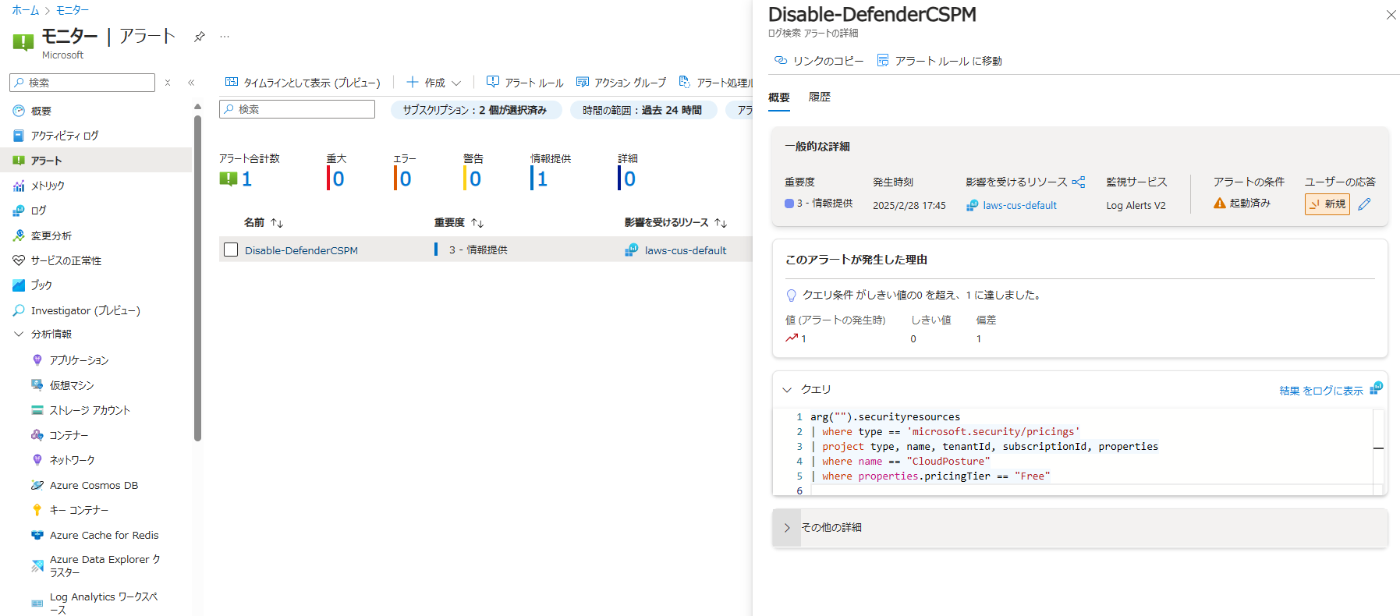The height and width of the screenshot is (616, 1400).
Task: Go to ホーム breadcrumb
Action: [25, 10]
